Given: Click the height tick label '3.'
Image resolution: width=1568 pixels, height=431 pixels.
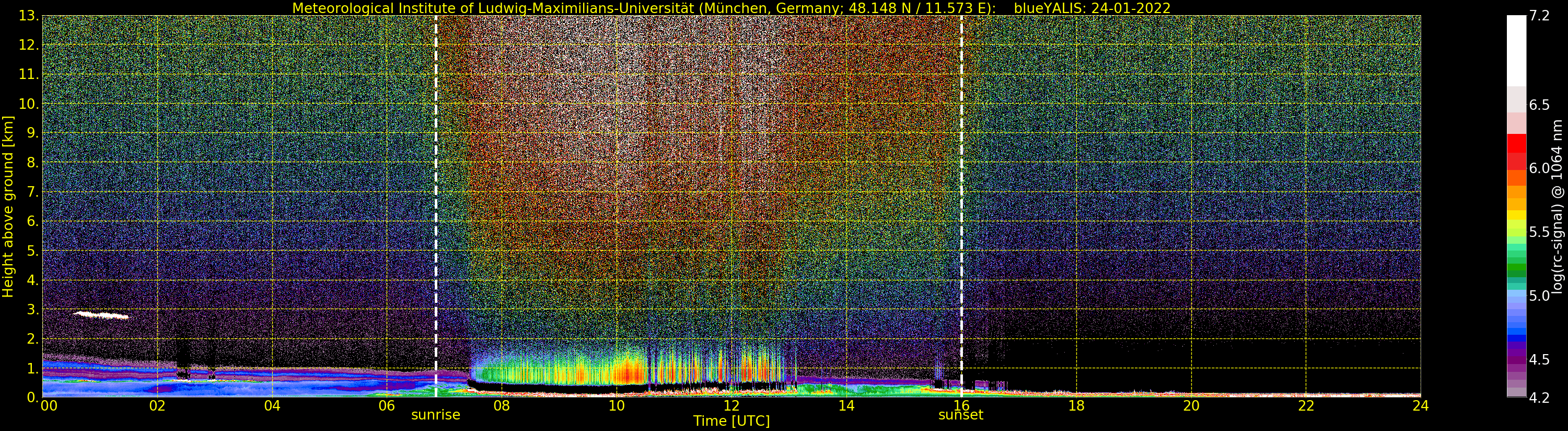Looking at the screenshot, I should [33, 309].
